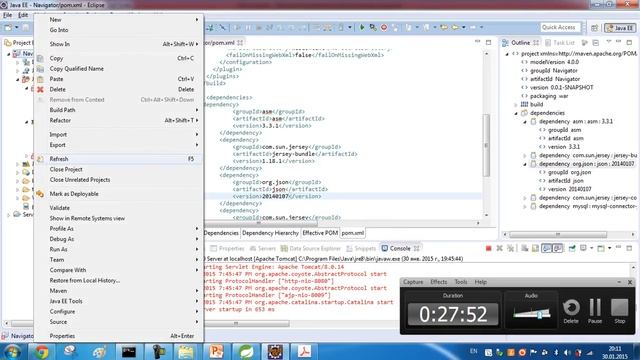Click the Open Perspective icon
Screen dimensions: 640x360
click(x=595, y=28)
